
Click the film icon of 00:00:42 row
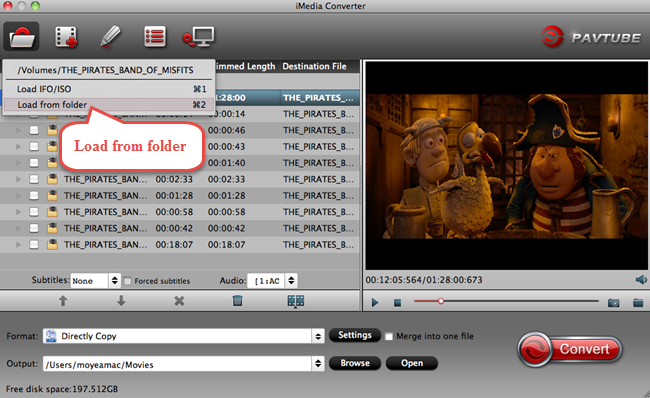(52, 228)
